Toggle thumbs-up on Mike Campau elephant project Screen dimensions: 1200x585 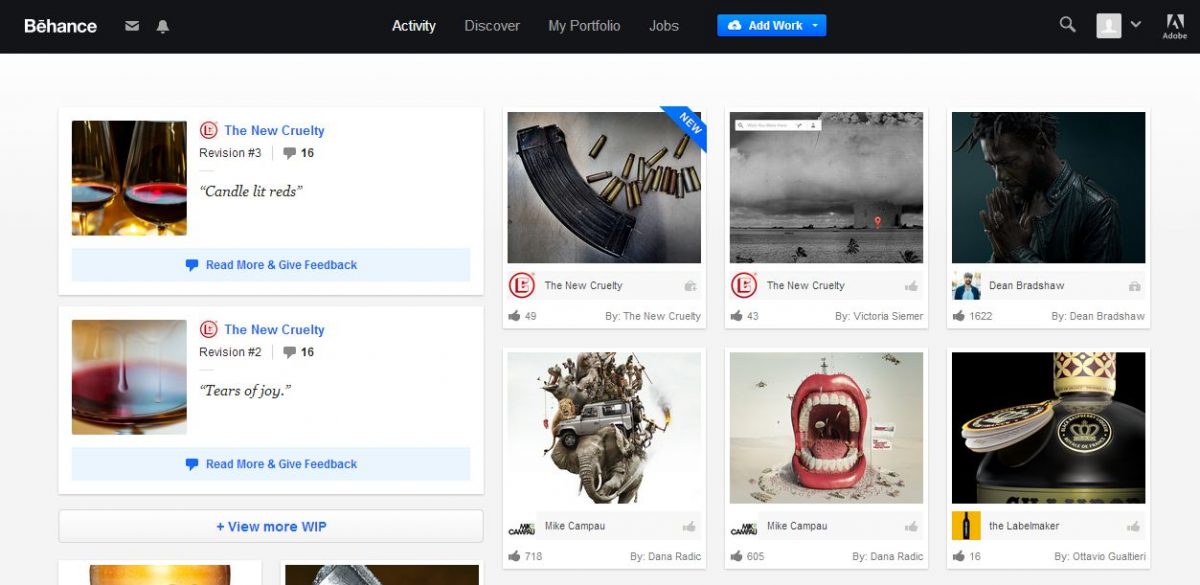(690, 526)
